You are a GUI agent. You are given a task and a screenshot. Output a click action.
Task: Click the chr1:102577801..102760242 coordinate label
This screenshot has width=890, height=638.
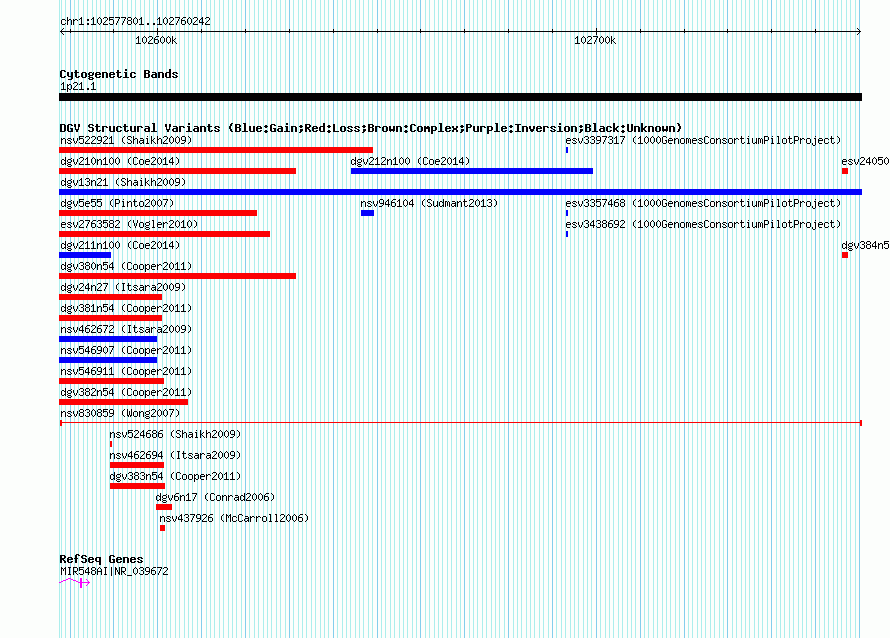(135, 21)
